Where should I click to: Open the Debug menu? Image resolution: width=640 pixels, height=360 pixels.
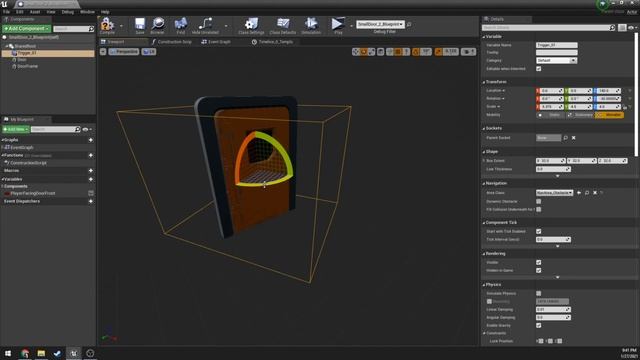(68, 12)
